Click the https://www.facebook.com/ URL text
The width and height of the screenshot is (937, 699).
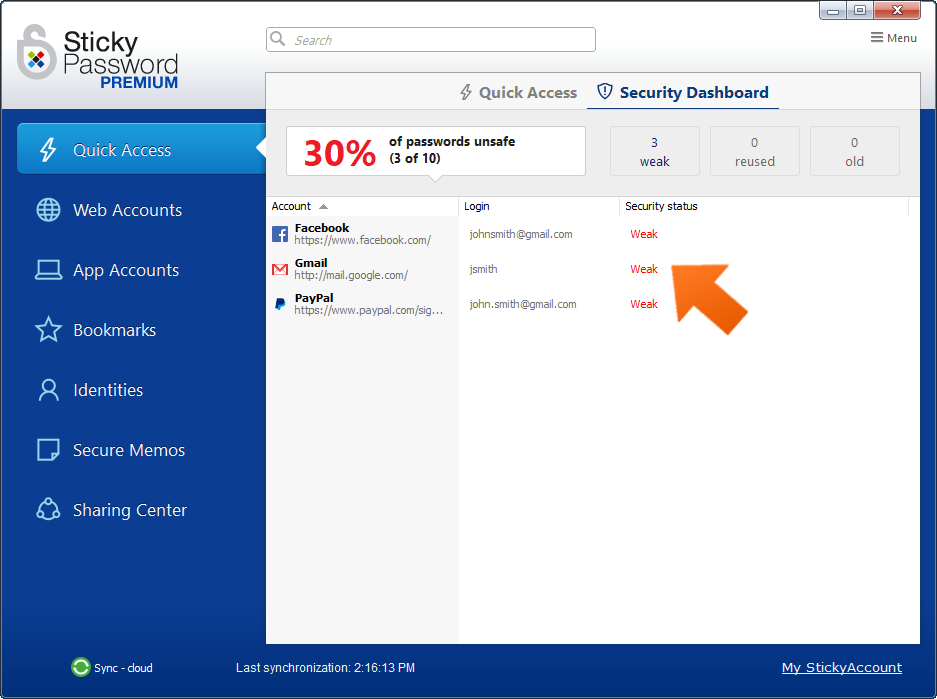(x=362, y=240)
